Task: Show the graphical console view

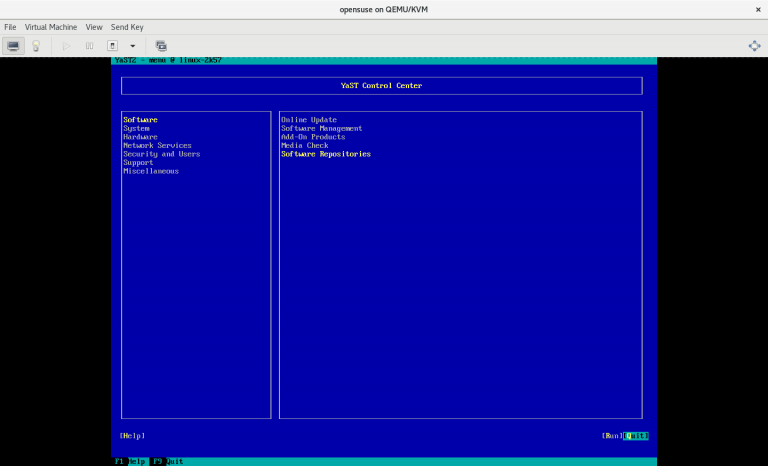Action: (14, 45)
